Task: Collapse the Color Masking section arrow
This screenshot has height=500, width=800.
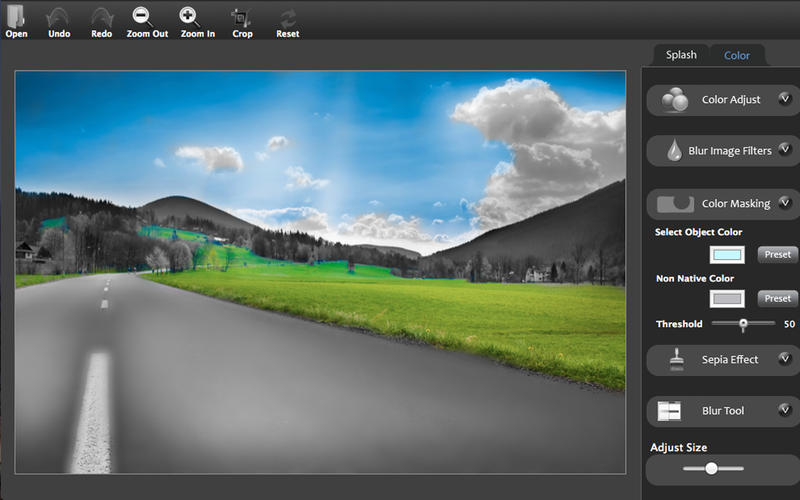Action: pyautogui.click(x=785, y=203)
